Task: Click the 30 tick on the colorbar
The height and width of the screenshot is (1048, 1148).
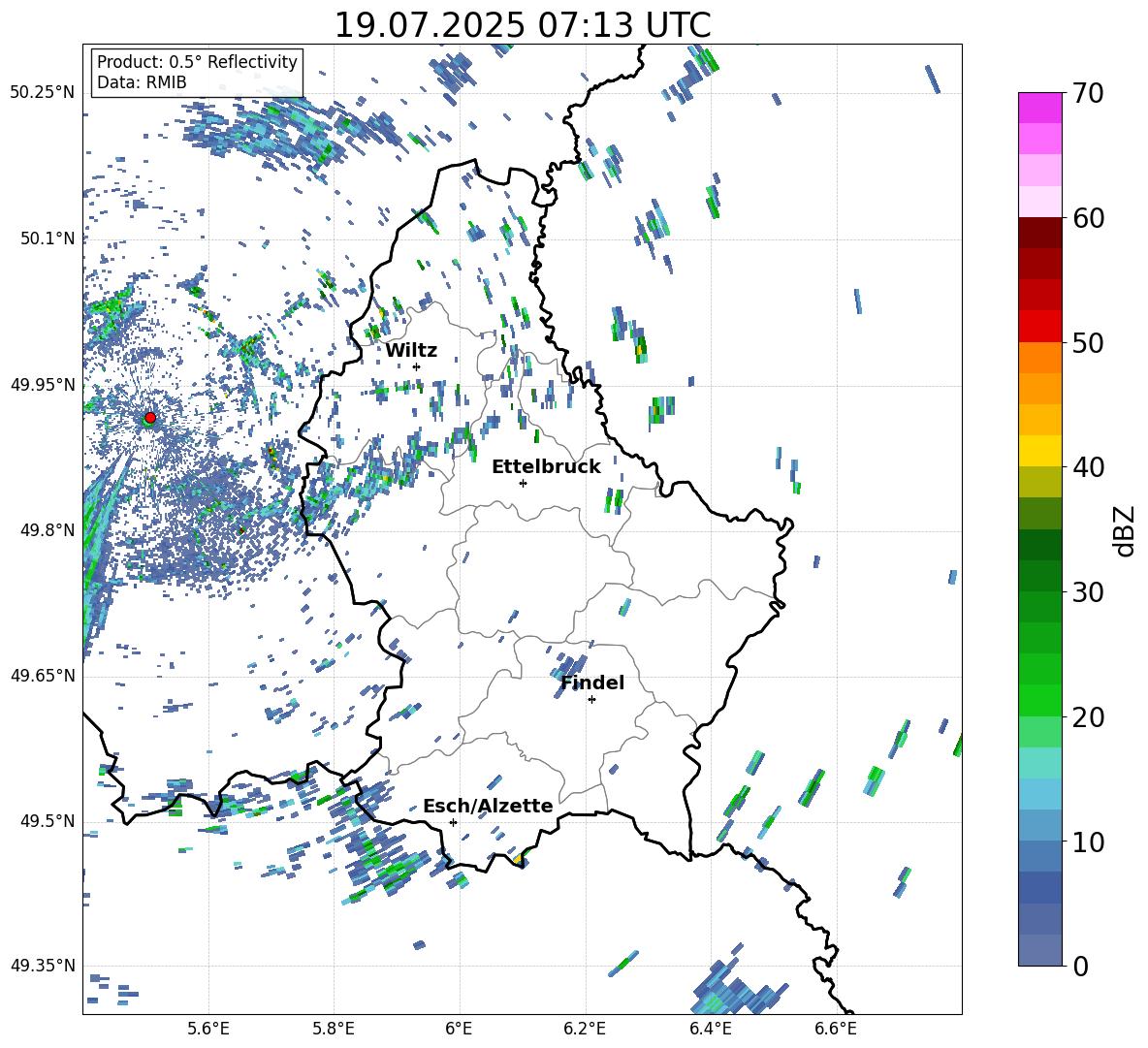Action: [x=1088, y=592]
